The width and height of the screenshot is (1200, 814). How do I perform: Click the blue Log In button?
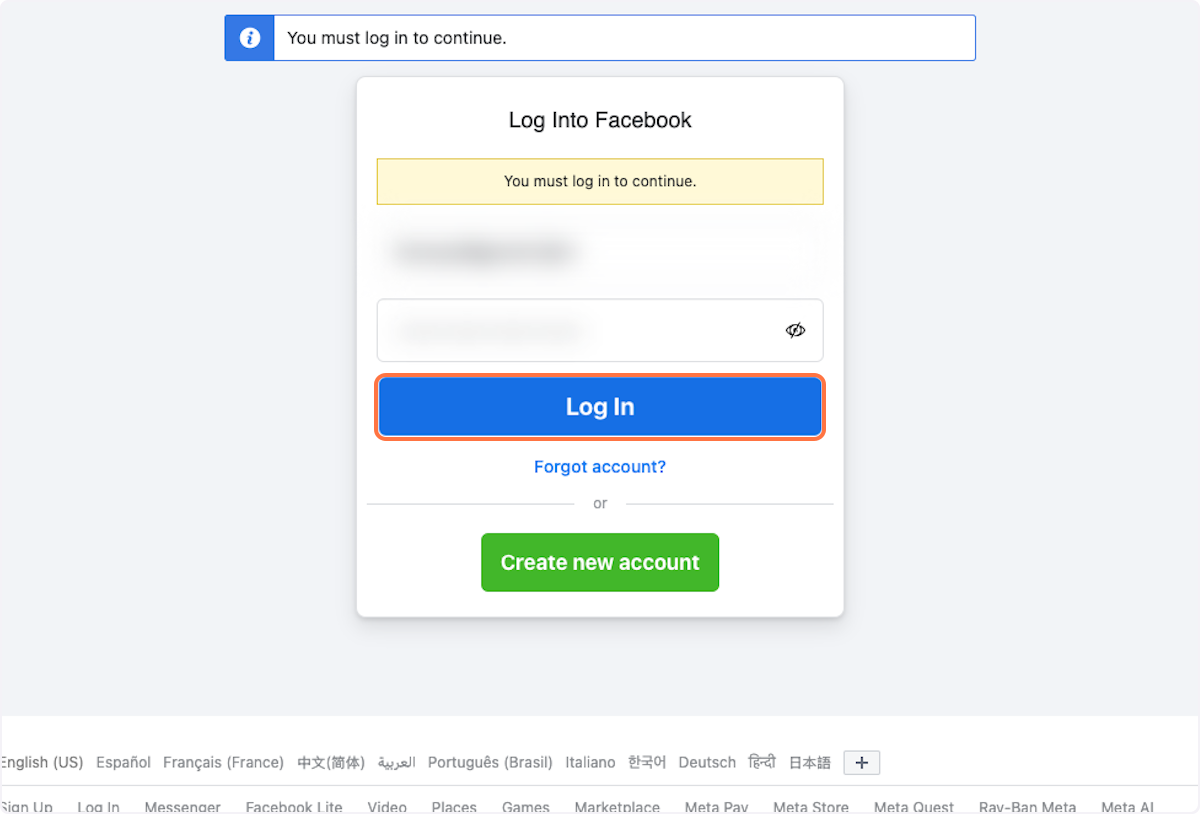600,407
